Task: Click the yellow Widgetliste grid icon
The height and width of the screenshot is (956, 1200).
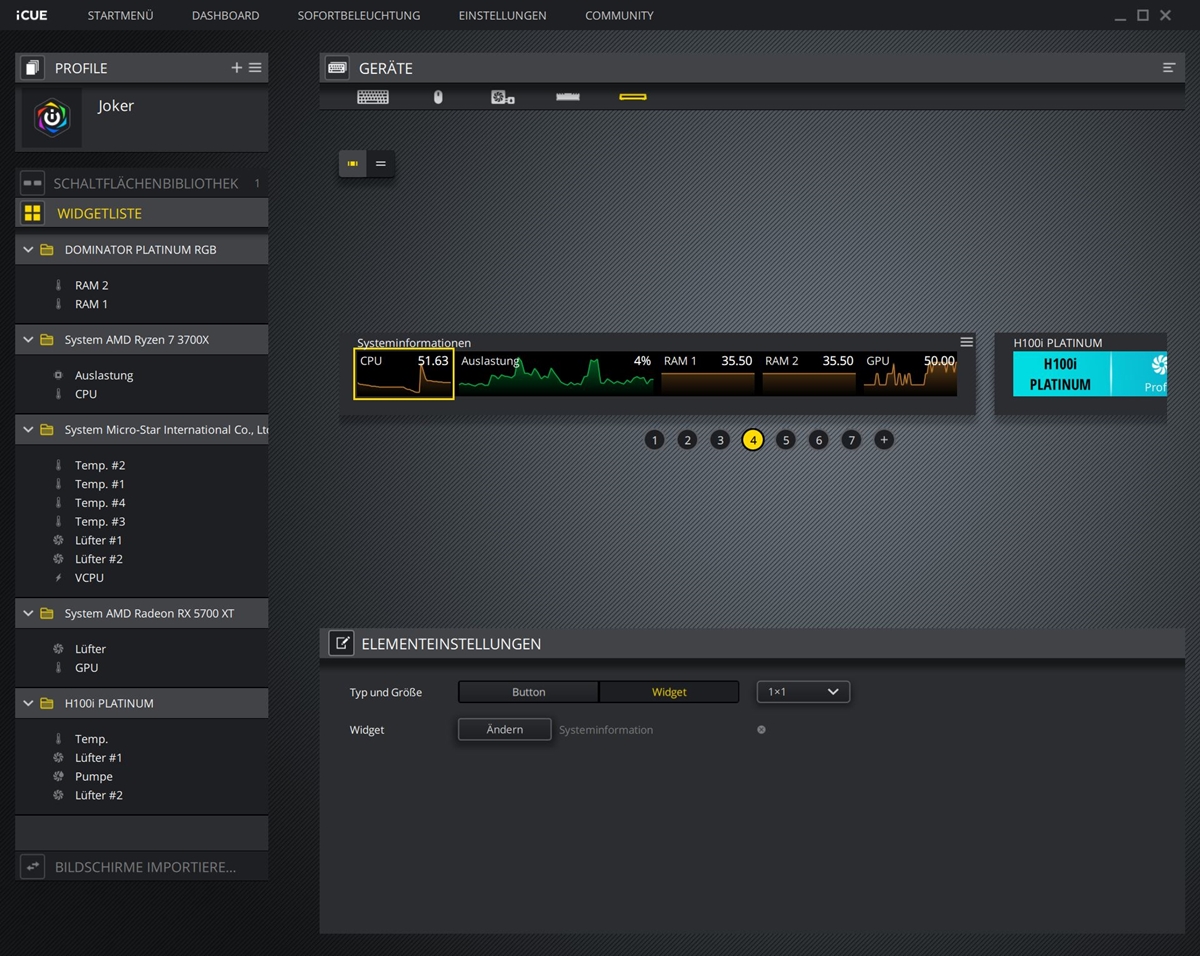Action: click(x=33, y=213)
